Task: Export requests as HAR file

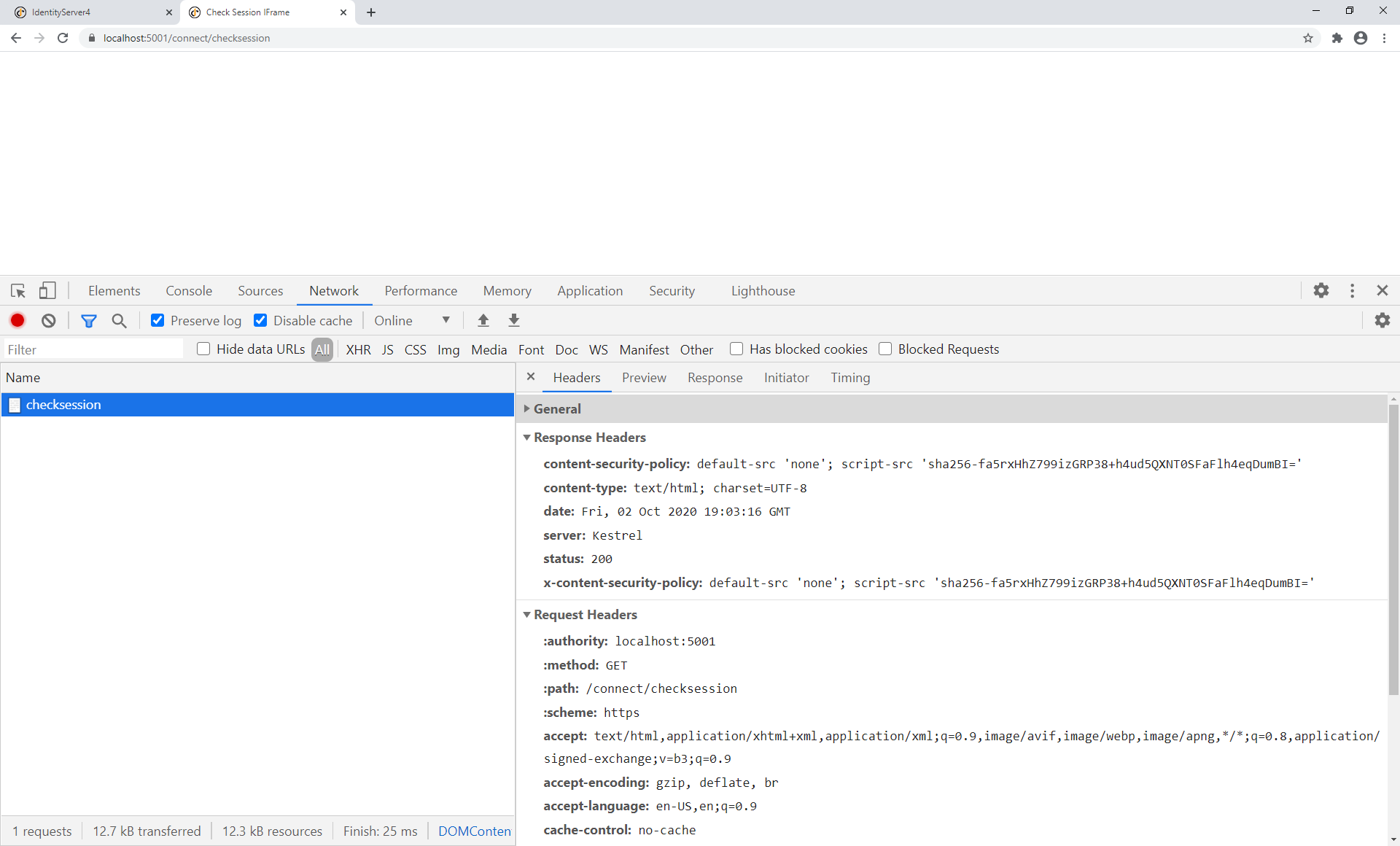Action: [513, 320]
